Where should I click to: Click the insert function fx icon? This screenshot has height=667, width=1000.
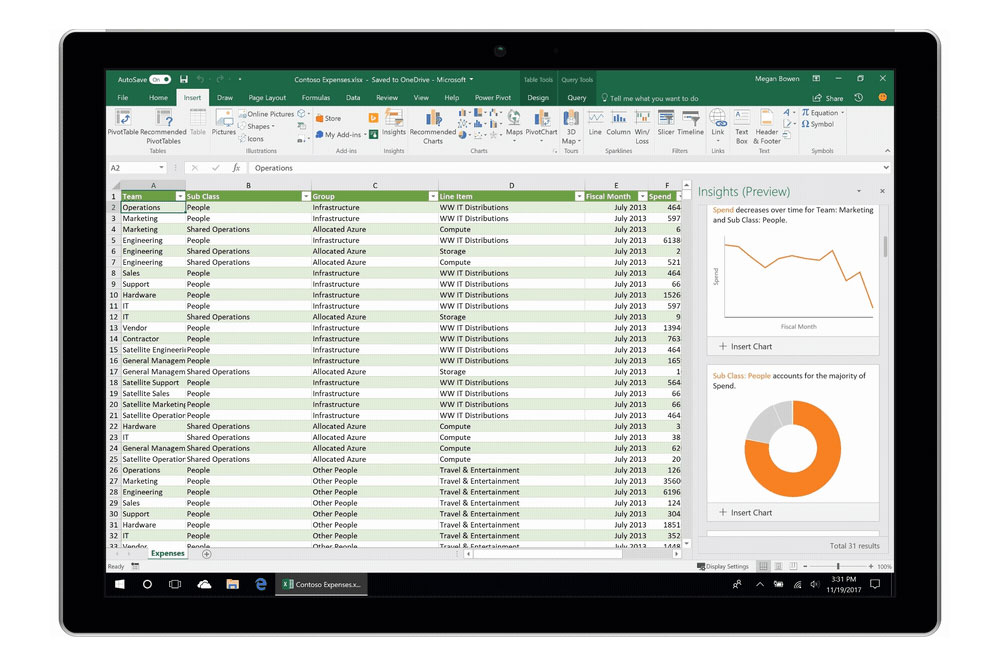point(236,168)
